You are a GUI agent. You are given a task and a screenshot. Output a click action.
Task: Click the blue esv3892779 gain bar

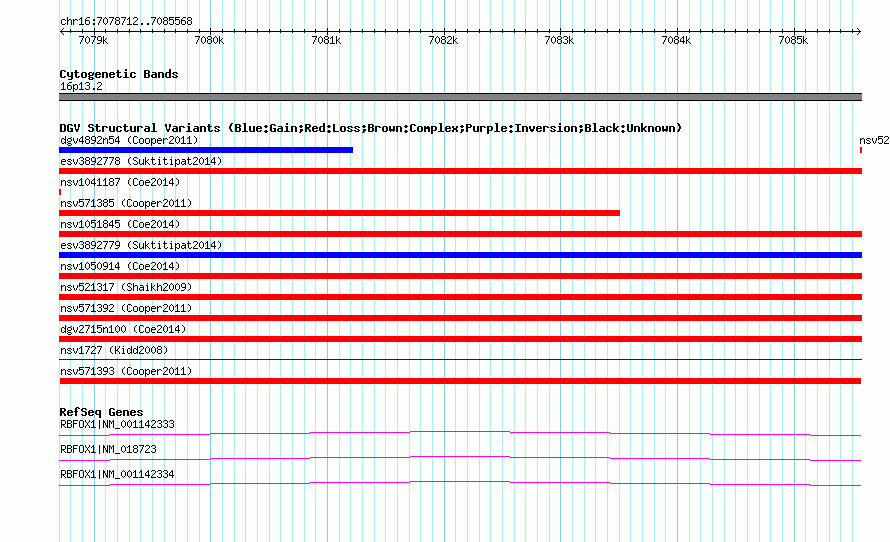click(x=460, y=255)
